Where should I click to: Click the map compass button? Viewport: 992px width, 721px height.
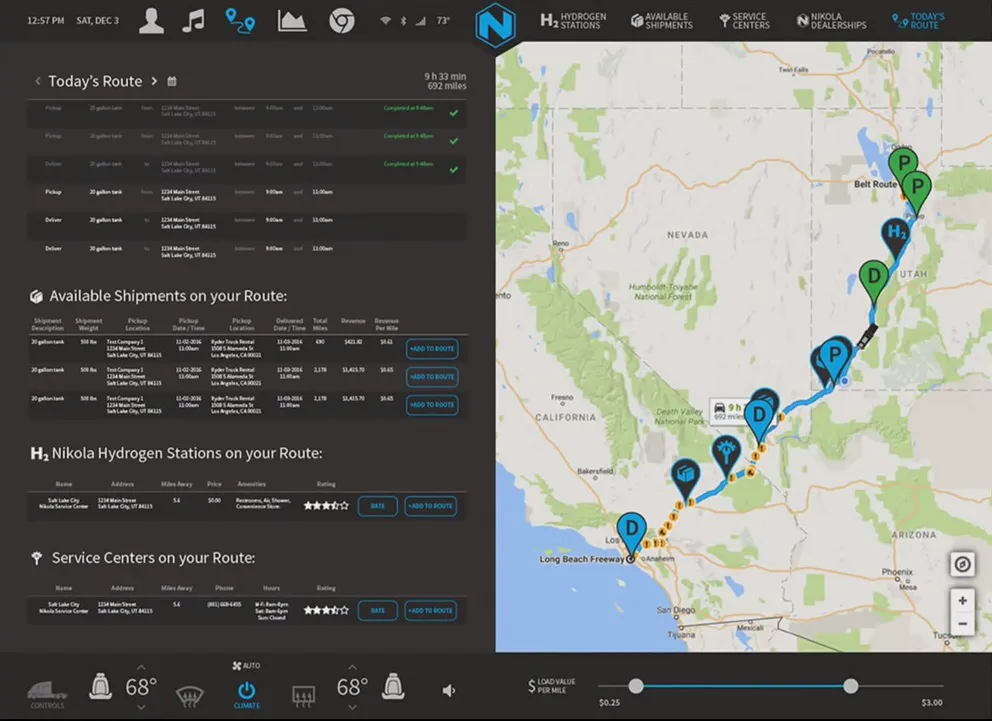(x=962, y=564)
